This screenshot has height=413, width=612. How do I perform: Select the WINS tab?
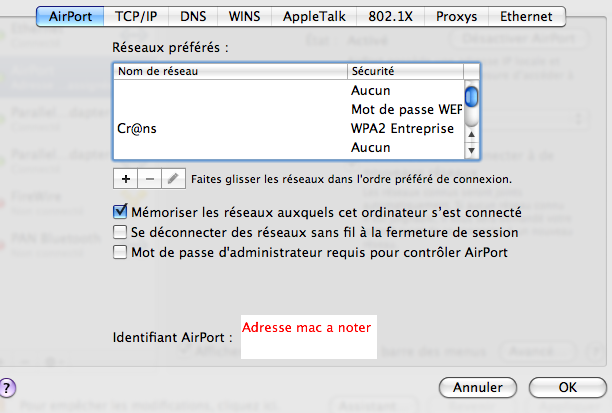pos(245,17)
